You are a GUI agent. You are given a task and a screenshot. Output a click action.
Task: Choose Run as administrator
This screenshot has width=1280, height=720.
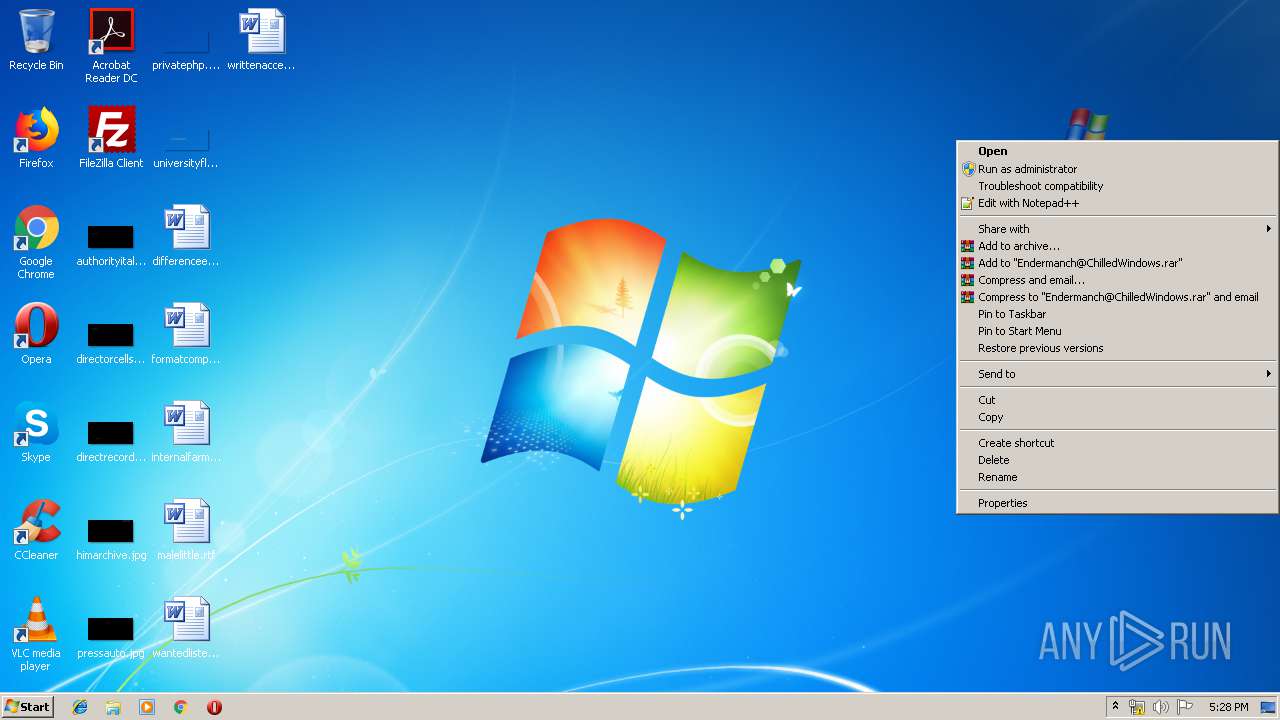coord(1117,169)
